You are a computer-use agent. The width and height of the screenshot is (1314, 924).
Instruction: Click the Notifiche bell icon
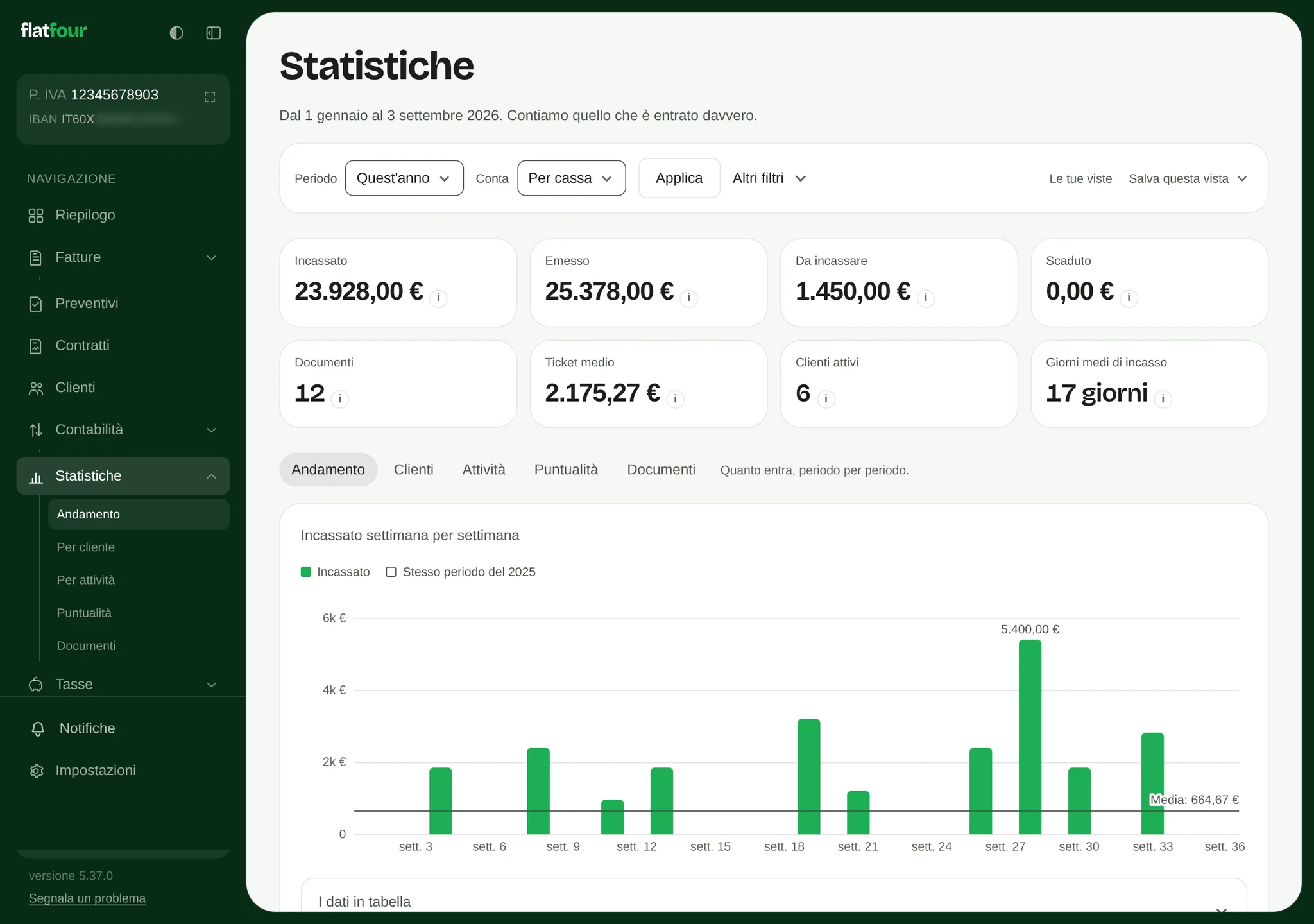(x=38, y=729)
